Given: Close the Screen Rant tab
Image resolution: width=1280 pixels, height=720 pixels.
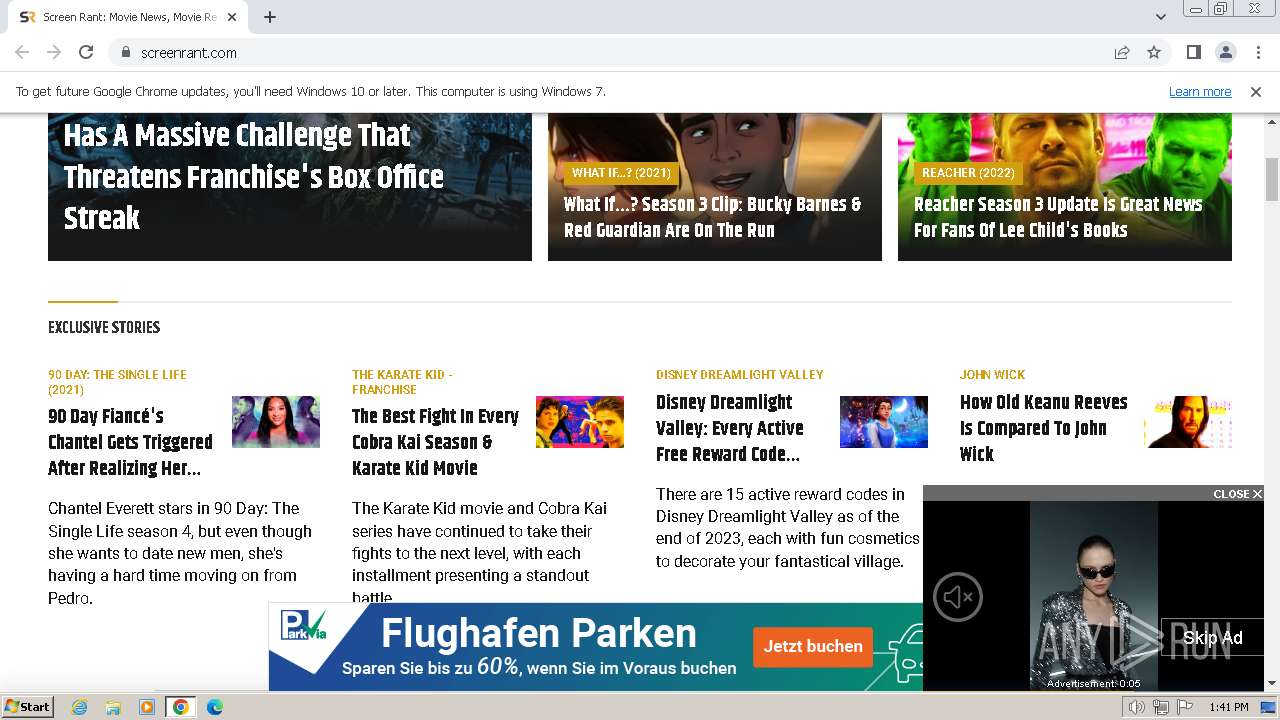Looking at the screenshot, I should click(232, 17).
